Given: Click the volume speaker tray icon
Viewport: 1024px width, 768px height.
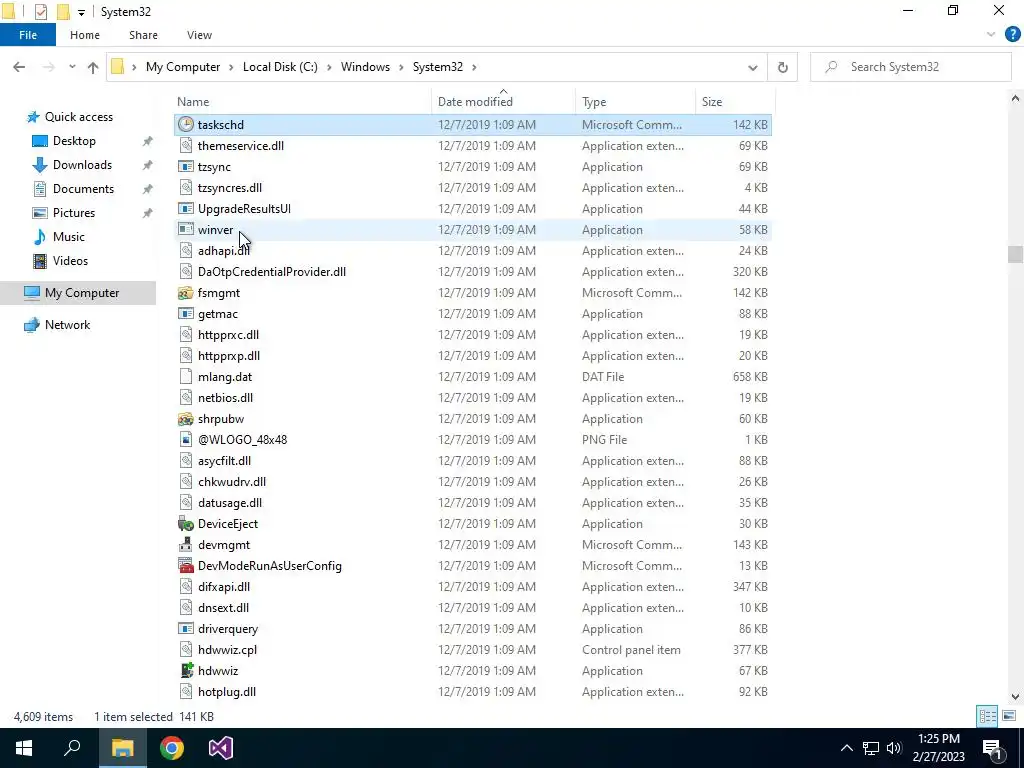Looking at the screenshot, I should coord(894,748).
